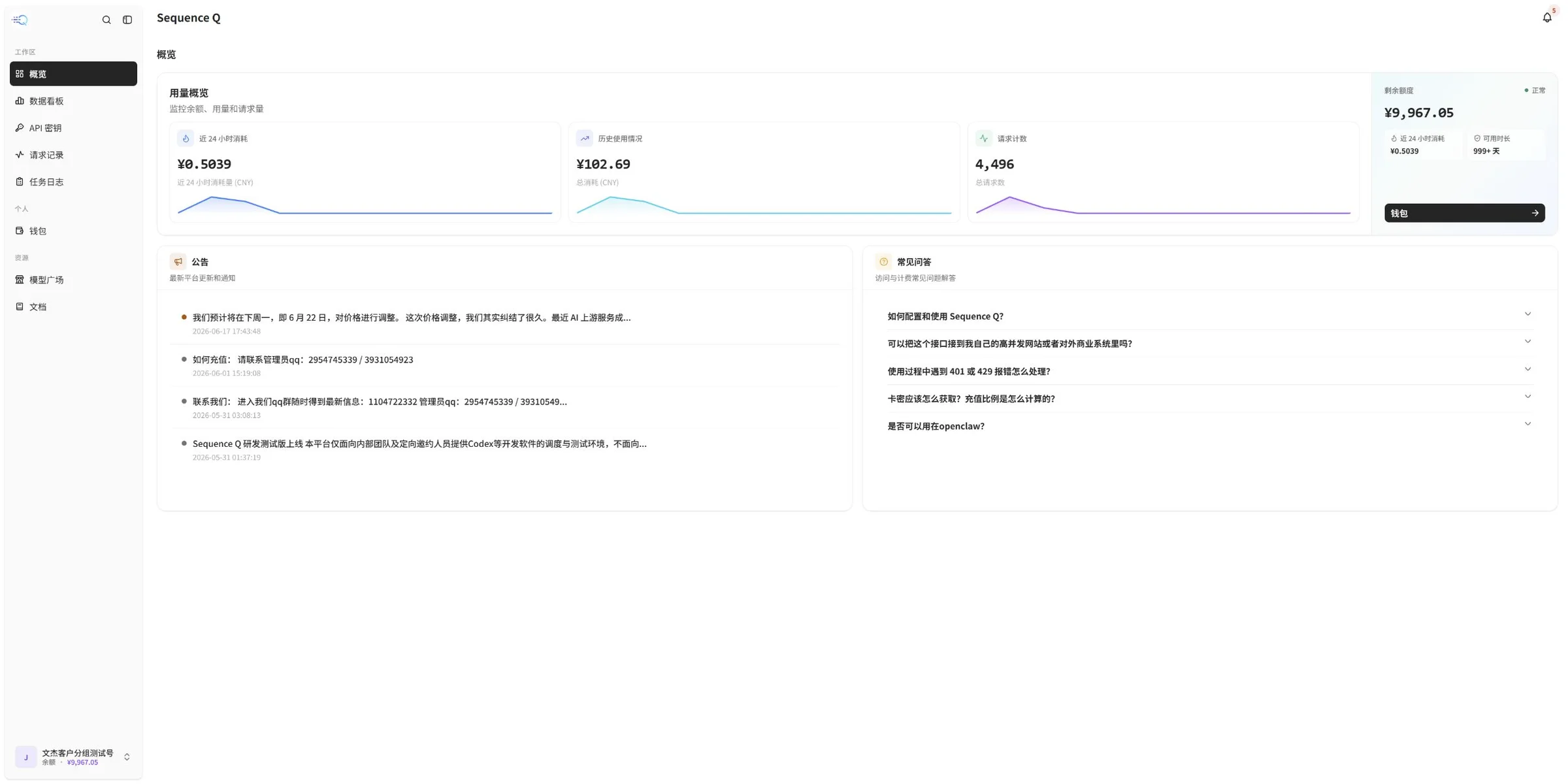Screen dimensions: 1568x784
Task: Click the timestamp 2026-05-31 01:37:19
Action: tap(227, 457)
